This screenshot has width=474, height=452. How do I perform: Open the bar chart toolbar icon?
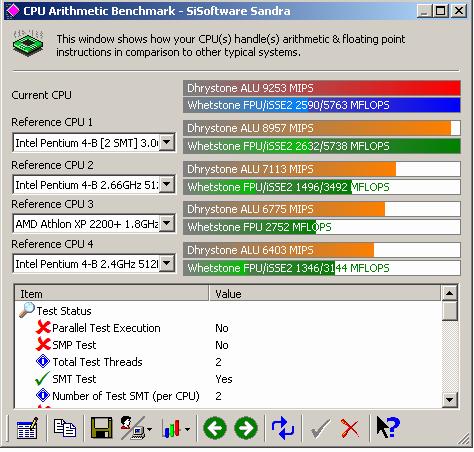pyautogui.click(x=172, y=428)
